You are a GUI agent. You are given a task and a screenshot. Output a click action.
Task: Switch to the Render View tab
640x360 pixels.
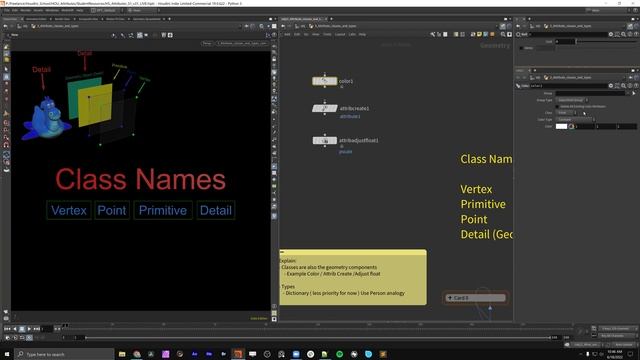pos(62,19)
